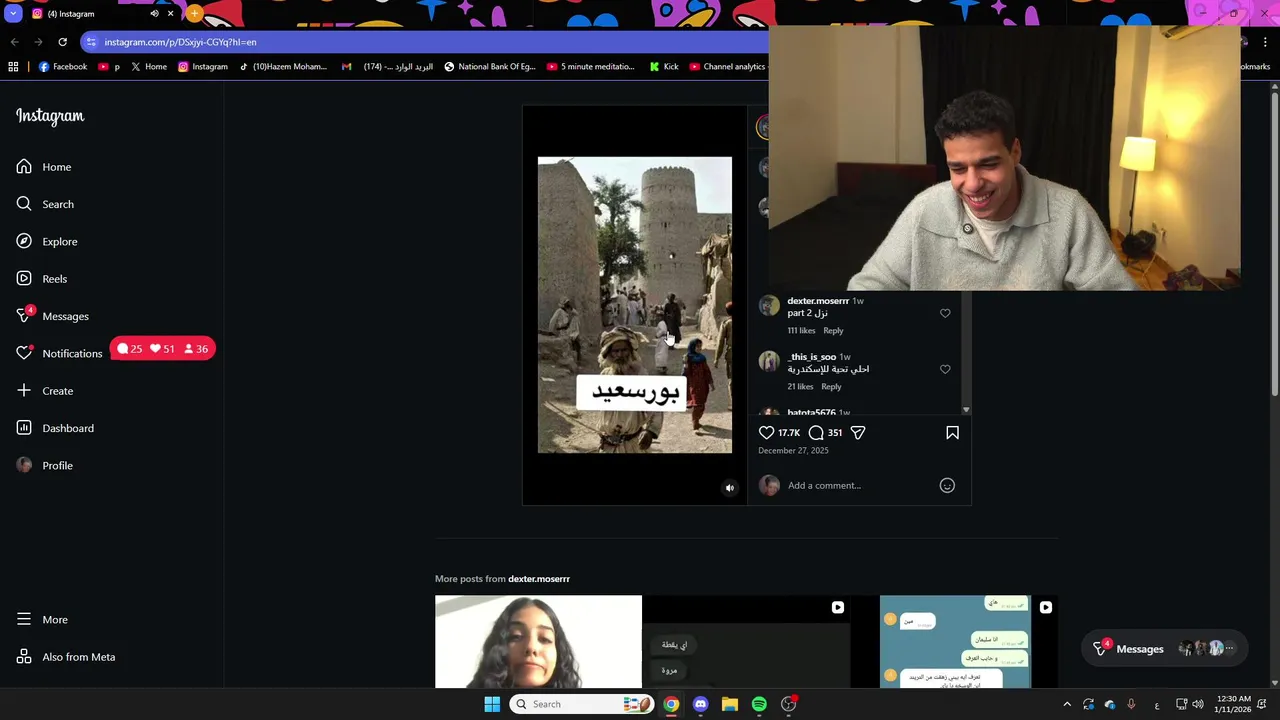This screenshot has height=720, width=1280.
Task: Open _this_is_soo profile name
Action: (x=812, y=357)
